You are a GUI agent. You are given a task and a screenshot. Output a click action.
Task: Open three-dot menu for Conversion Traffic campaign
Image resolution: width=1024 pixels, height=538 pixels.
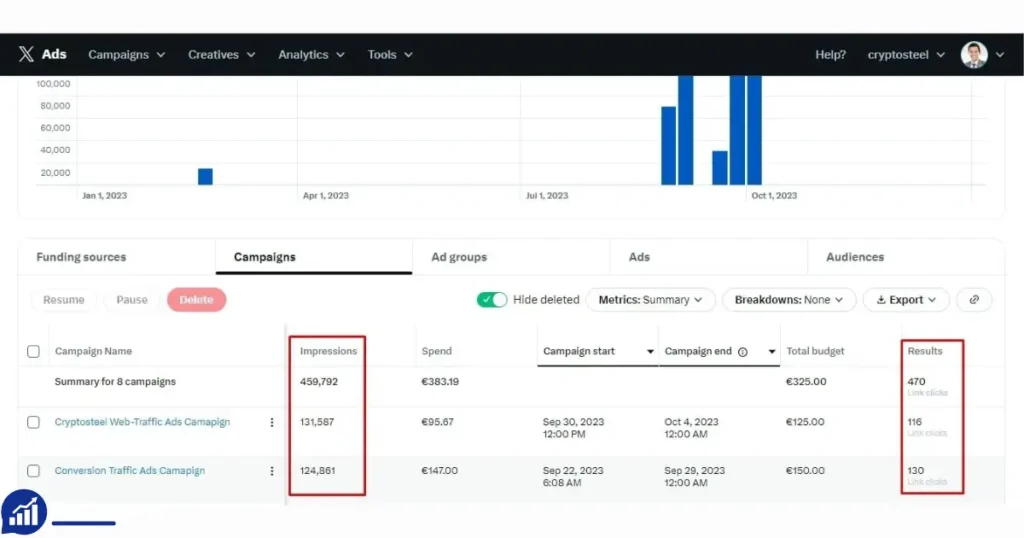tap(272, 471)
